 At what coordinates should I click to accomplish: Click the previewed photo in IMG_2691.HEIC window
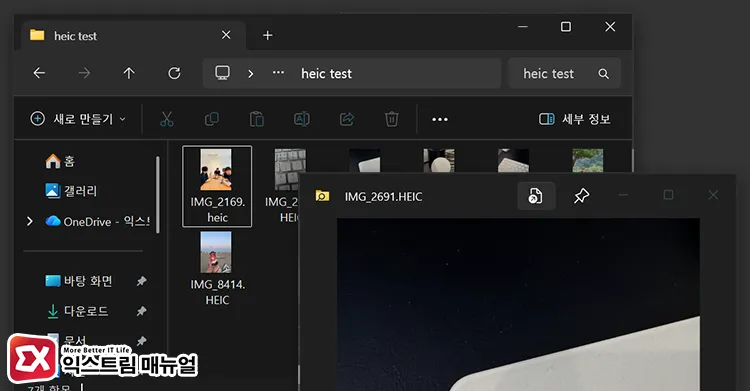[518, 304]
